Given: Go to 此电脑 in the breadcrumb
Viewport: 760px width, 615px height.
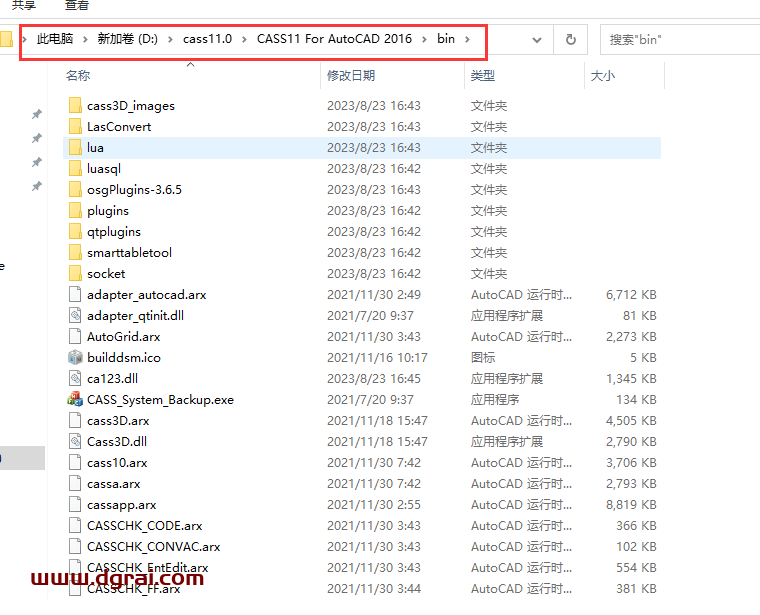Looking at the screenshot, I should [55, 39].
